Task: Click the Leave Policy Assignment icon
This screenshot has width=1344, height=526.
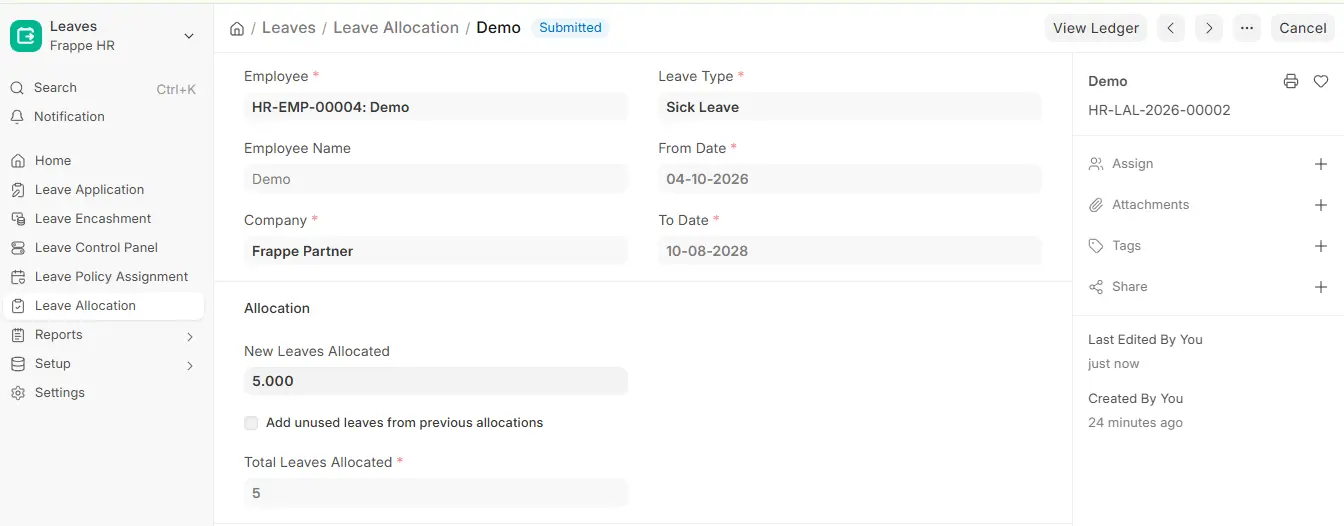Action: point(17,277)
